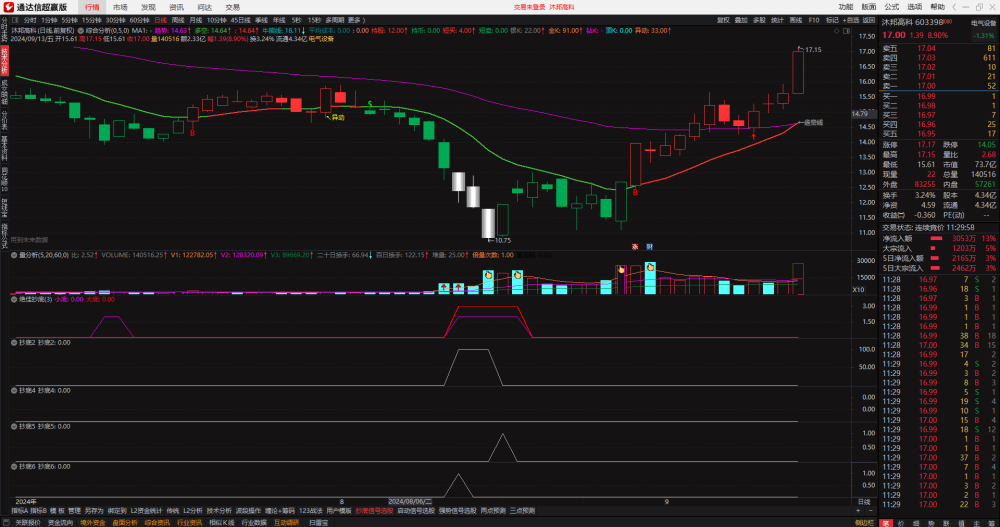Click the 标记 button
Image resolution: width=1000 pixels, height=527 pixels.
coord(832,20)
